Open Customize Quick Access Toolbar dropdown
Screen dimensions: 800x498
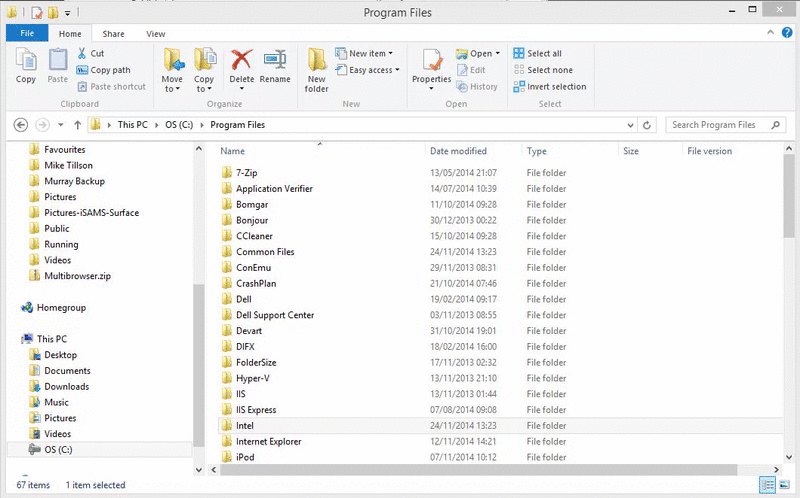(67, 13)
